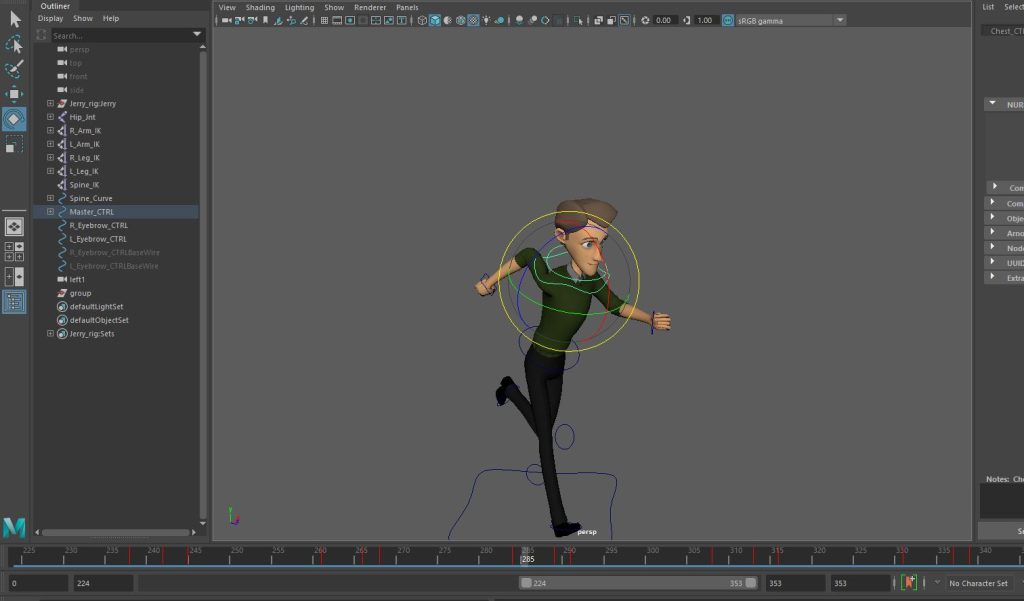Open the viewport Renderer menu
1024x601 pixels.
[x=370, y=7]
